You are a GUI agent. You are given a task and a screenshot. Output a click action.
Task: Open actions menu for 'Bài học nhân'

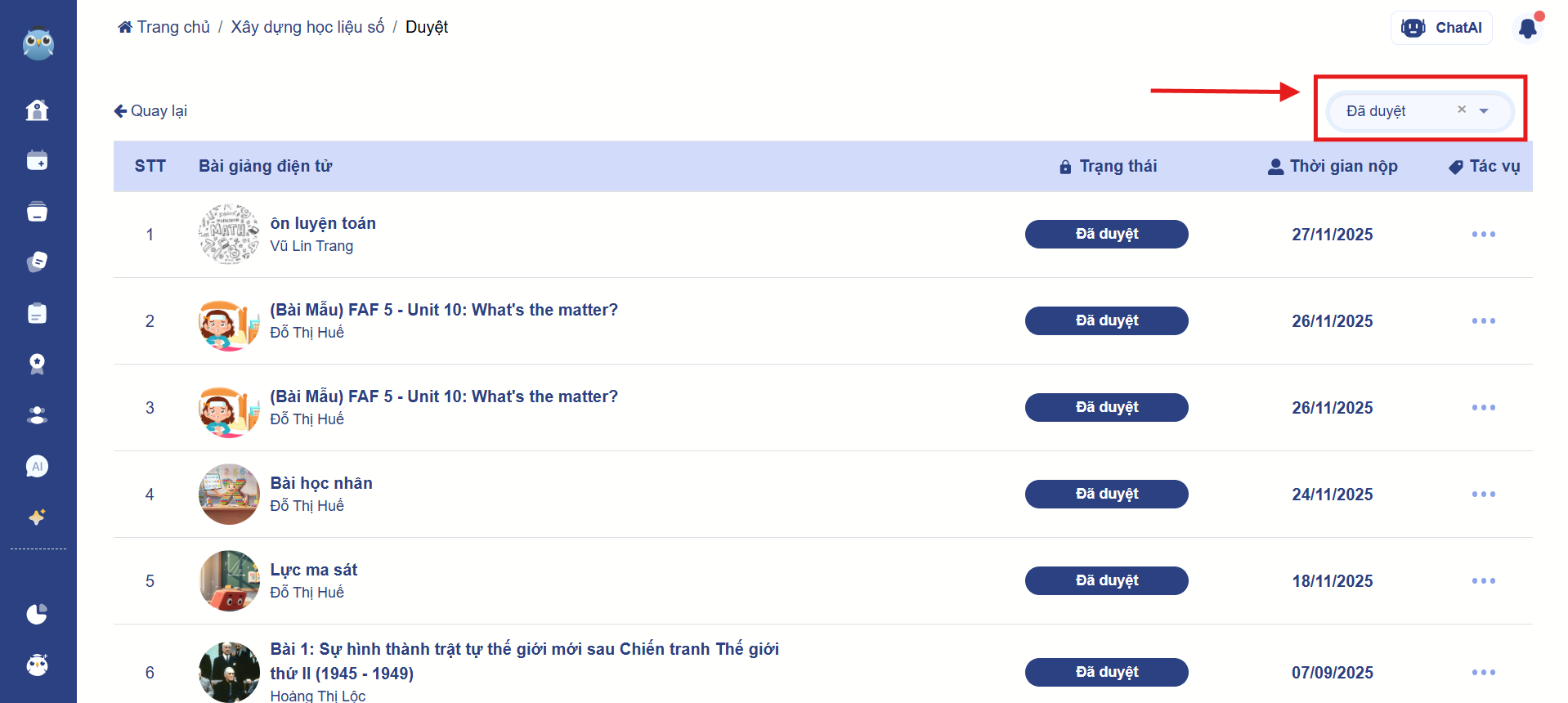pos(1483,495)
